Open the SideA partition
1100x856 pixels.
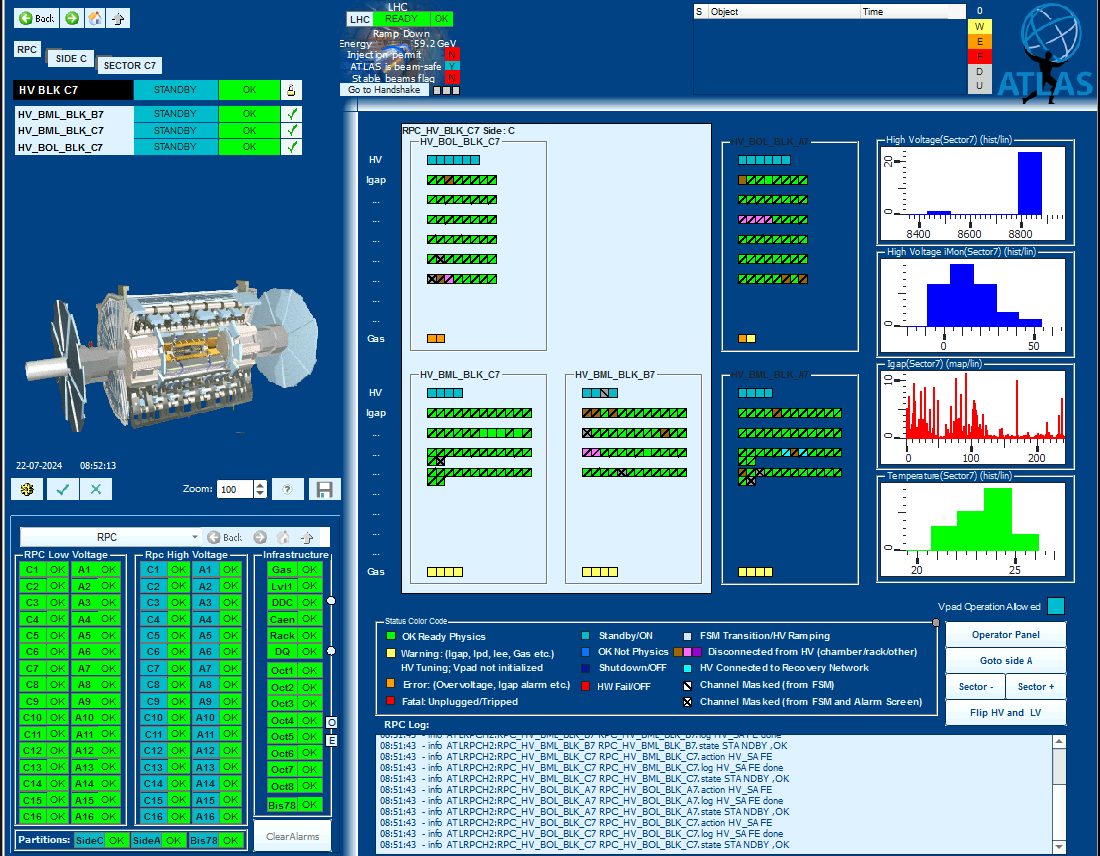(147, 840)
